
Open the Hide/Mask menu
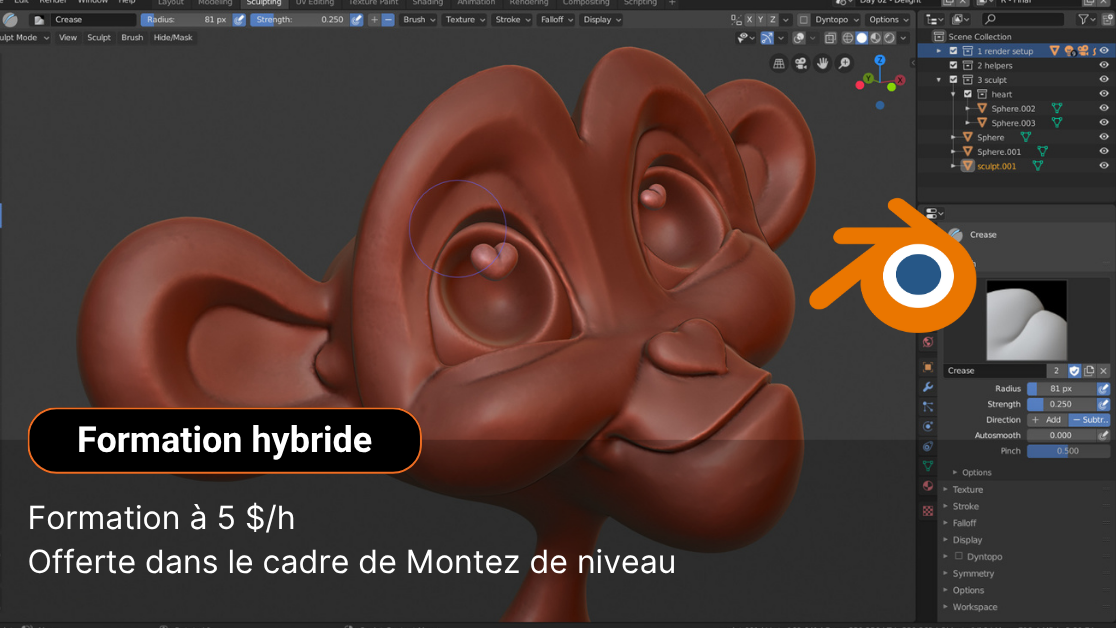pyautogui.click(x=173, y=38)
